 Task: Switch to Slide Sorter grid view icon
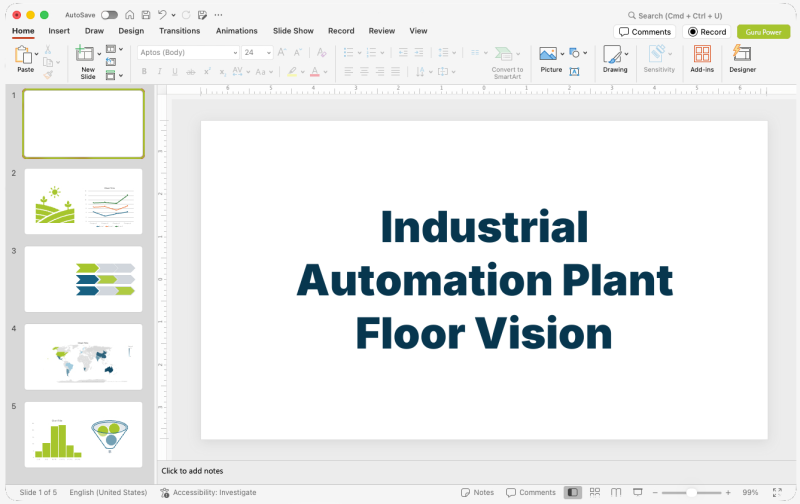pos(595,492)
